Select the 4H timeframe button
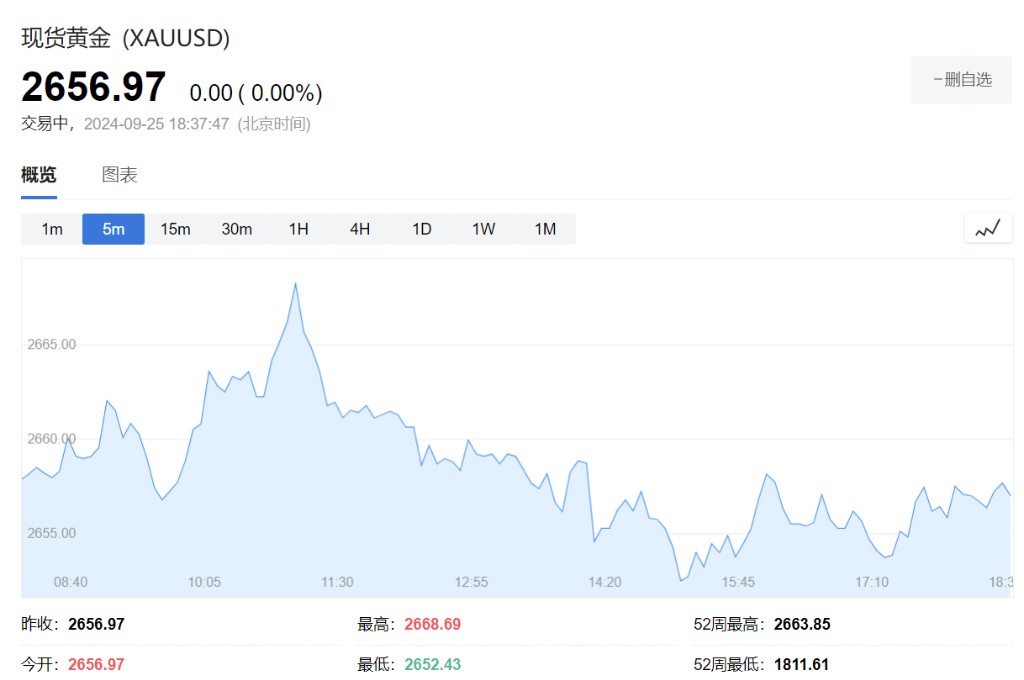The image size is (1024, 680). (360, 229)
